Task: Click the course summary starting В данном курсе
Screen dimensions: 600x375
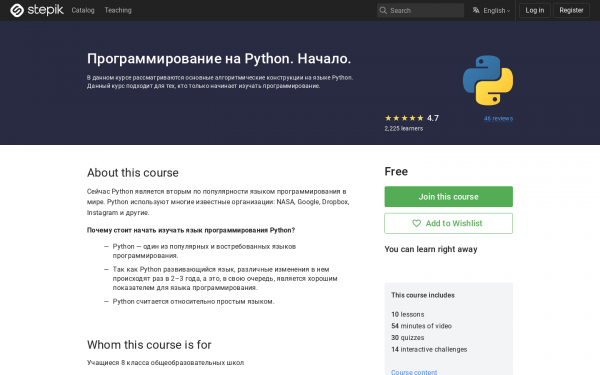Action: (x=220, y=82)
